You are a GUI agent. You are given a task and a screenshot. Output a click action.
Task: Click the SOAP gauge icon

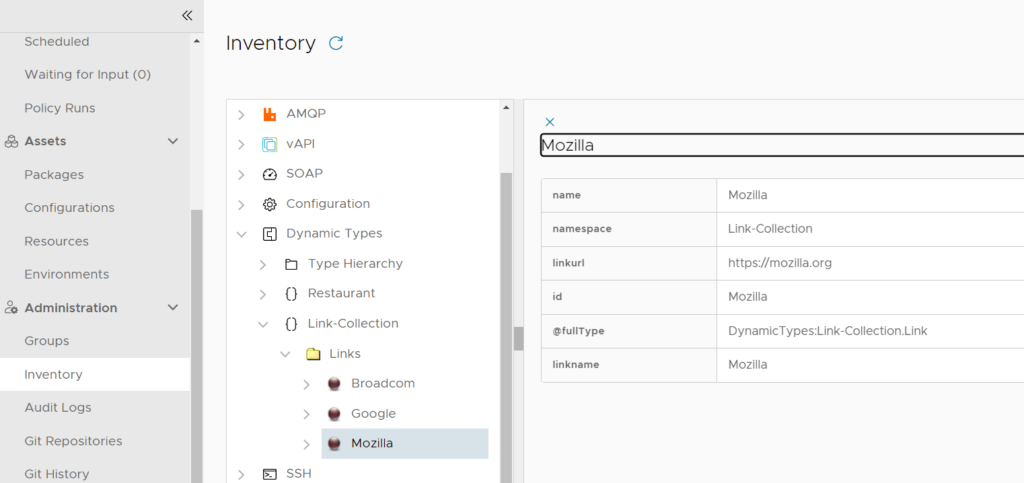click(x=269, y=174)
